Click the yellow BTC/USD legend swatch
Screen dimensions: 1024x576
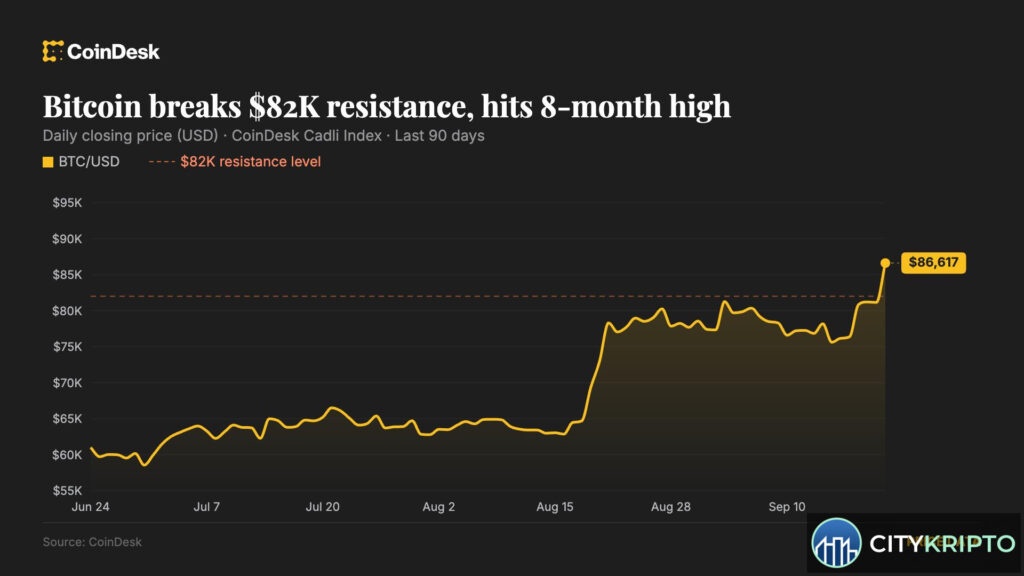[48, 162]
